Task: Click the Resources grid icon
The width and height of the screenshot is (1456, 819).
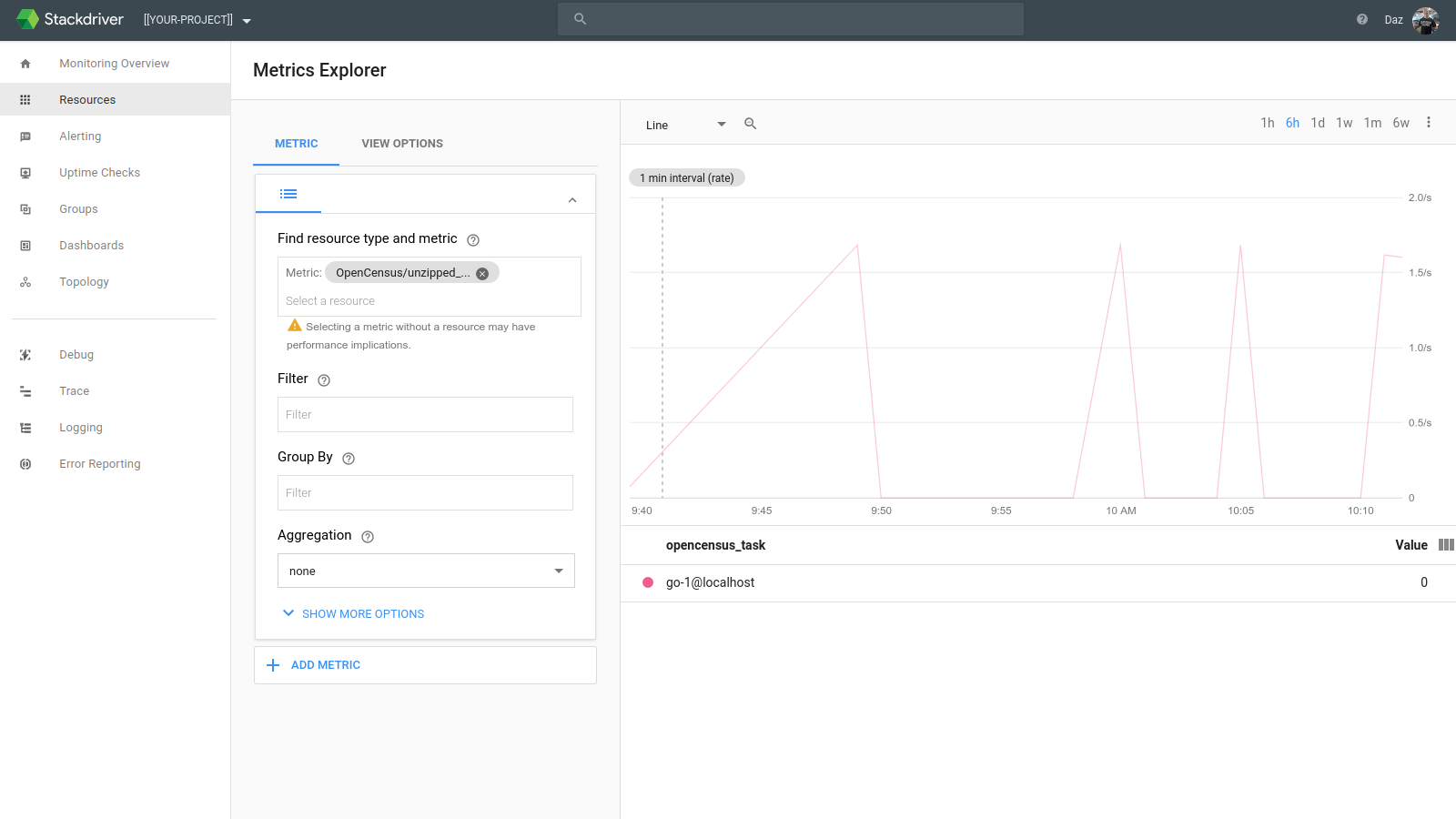Action: click(x=25, y=100)
